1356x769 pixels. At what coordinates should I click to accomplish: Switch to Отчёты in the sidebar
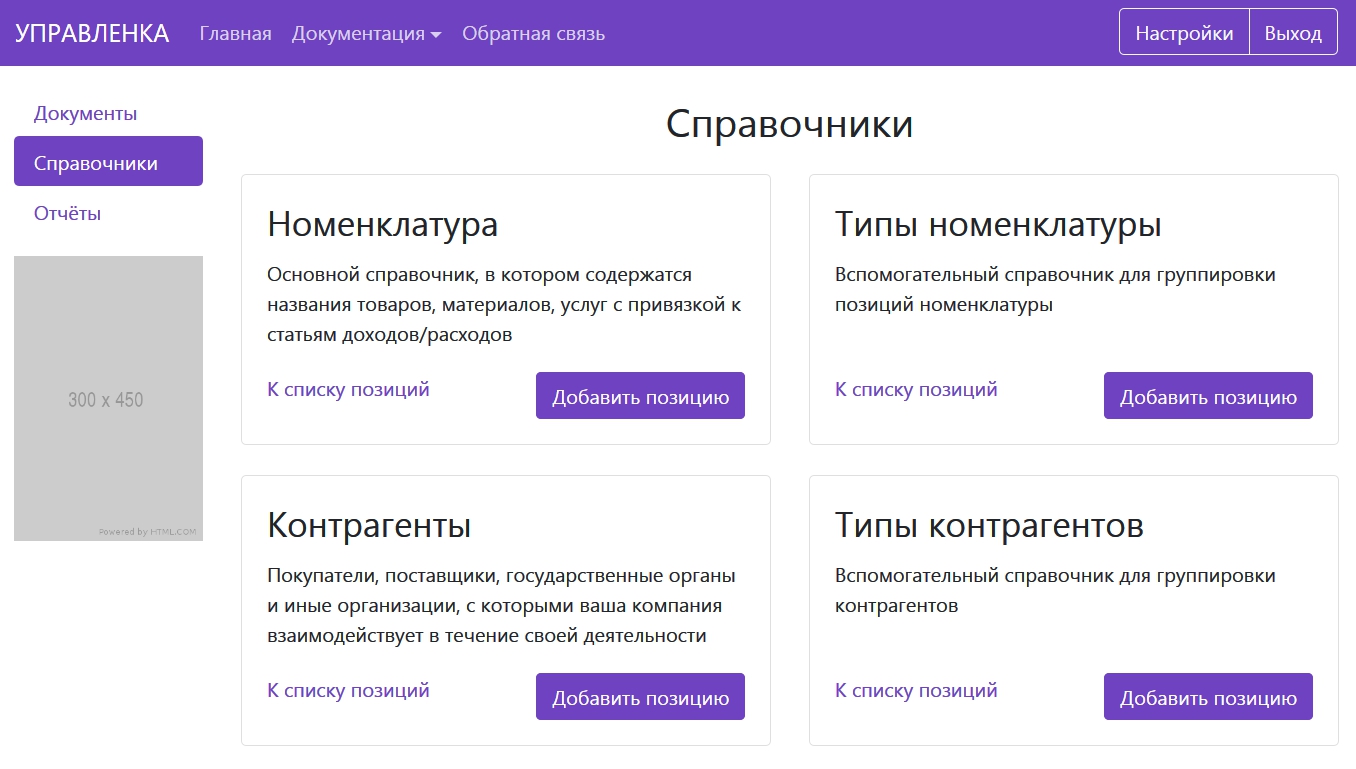coord(67,213)
